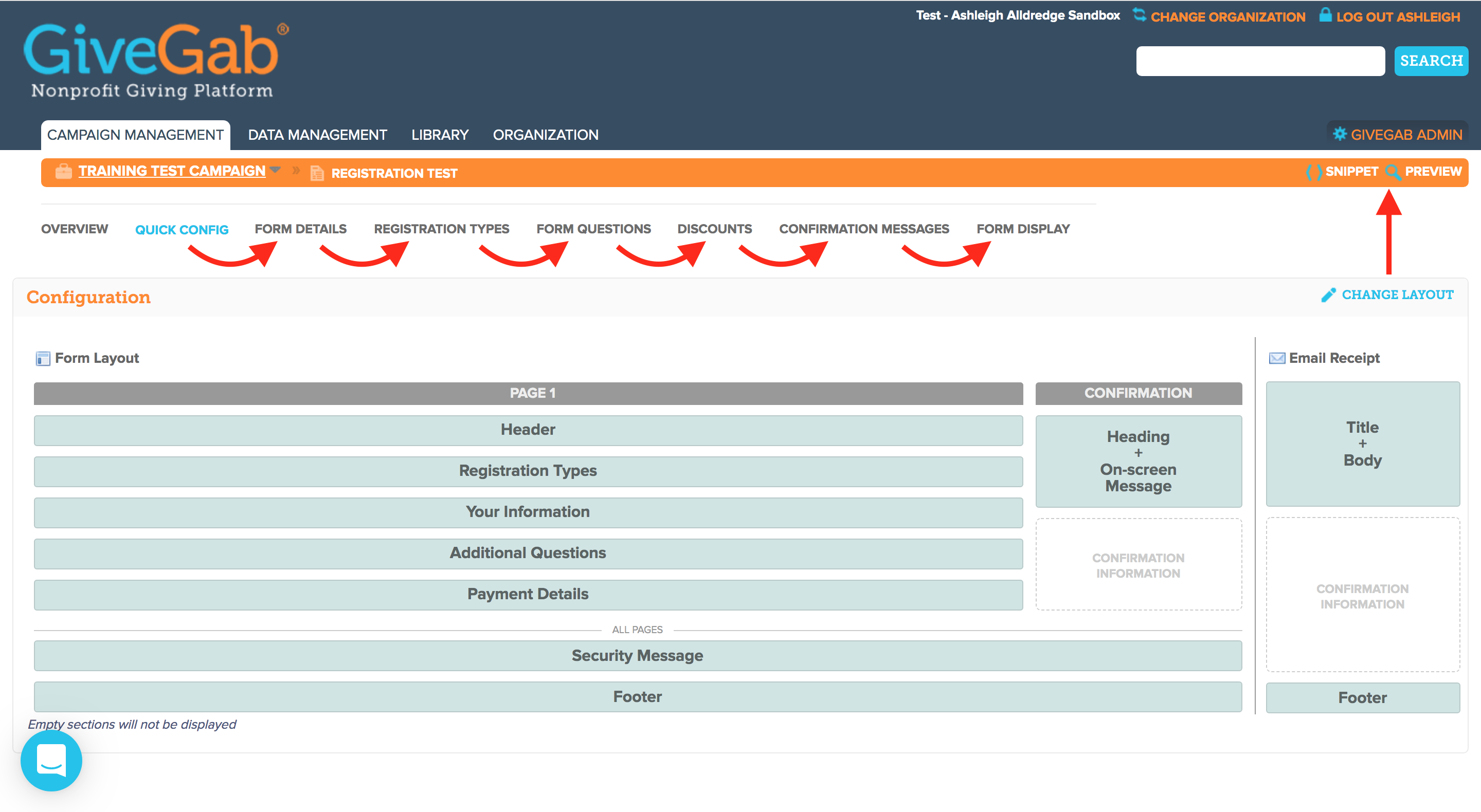This screenshot has height=812, width=1481.
Task: Select the Header form section
Action: click(528, 431)
